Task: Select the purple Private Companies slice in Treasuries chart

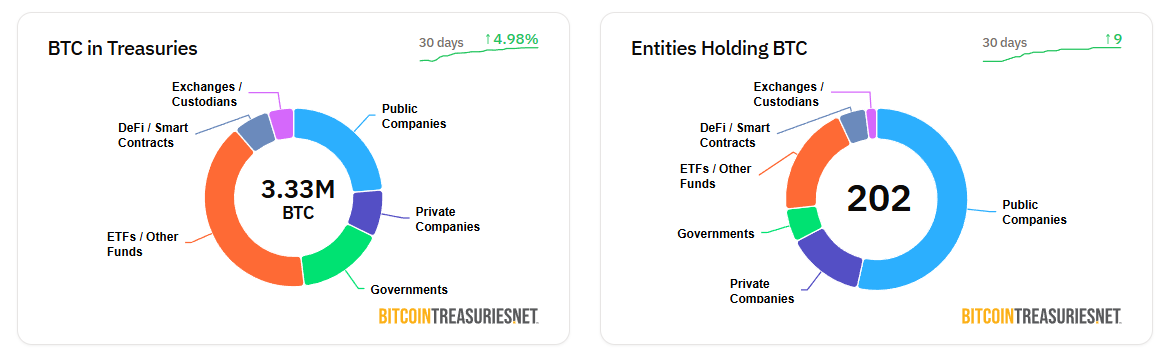Action: pyautogui.click(x=366, y=212)
